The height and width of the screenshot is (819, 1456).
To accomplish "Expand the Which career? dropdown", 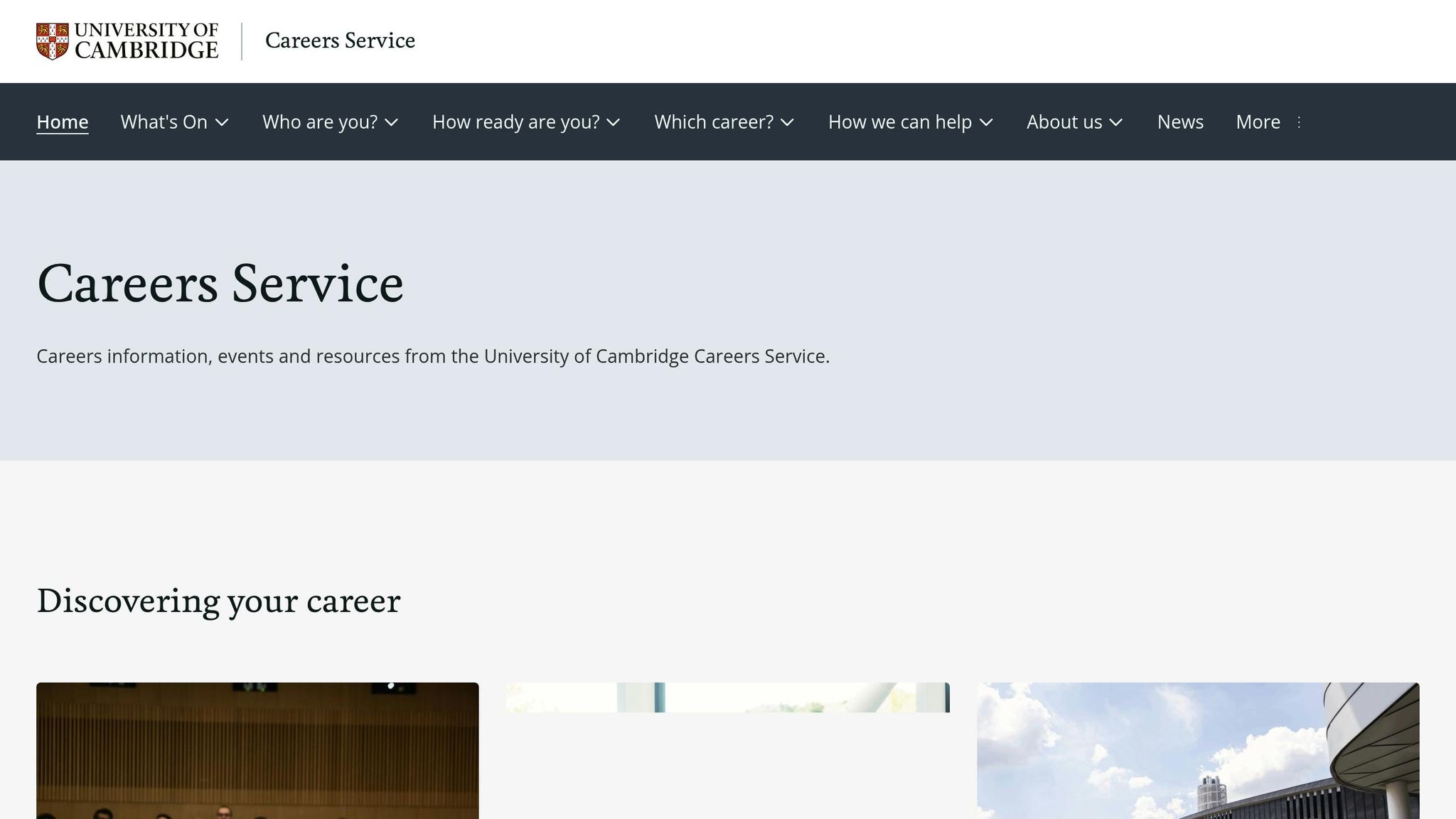I will click(x=788, y=123).
